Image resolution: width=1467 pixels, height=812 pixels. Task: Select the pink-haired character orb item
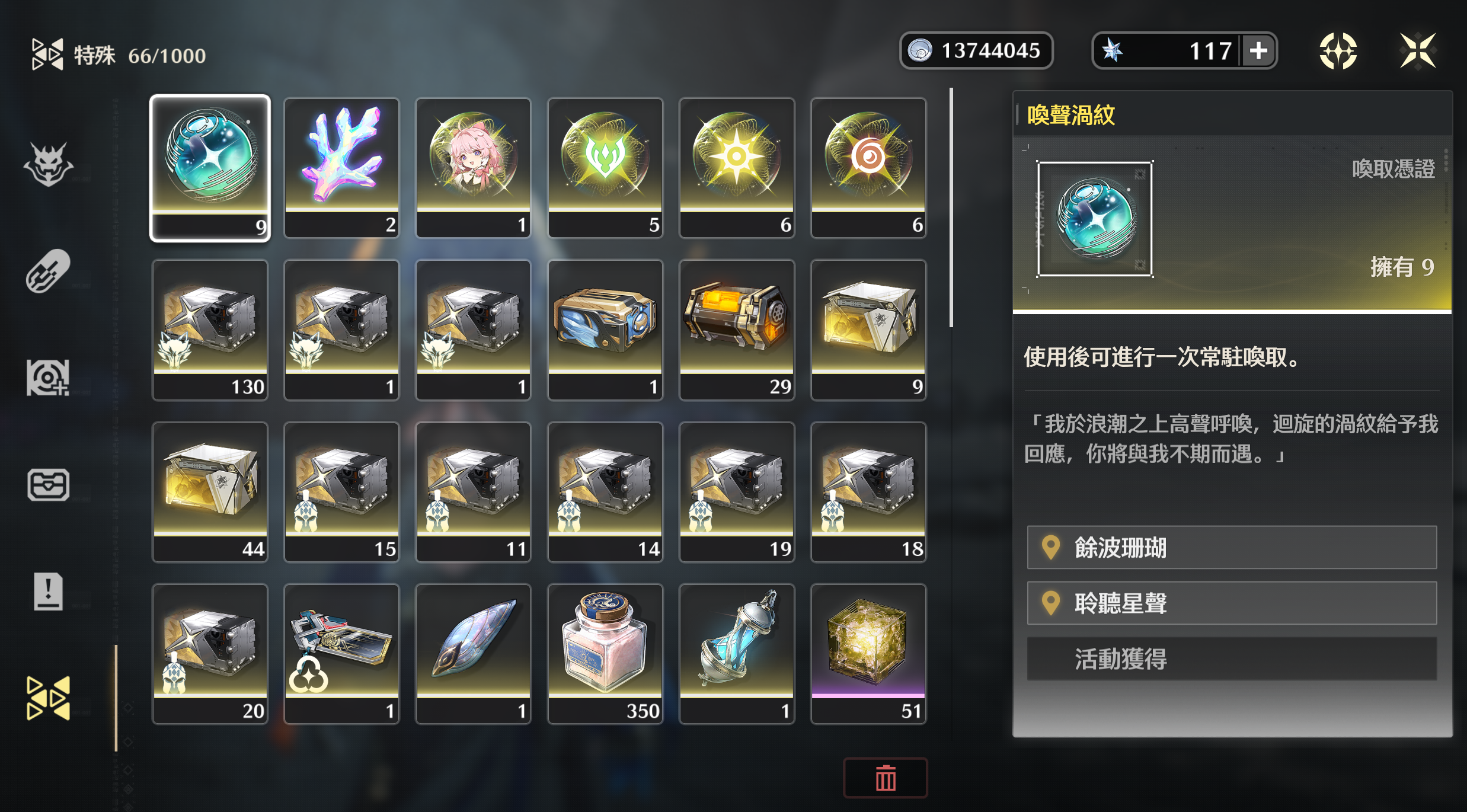pyautogui.click(x=474, y=168)
